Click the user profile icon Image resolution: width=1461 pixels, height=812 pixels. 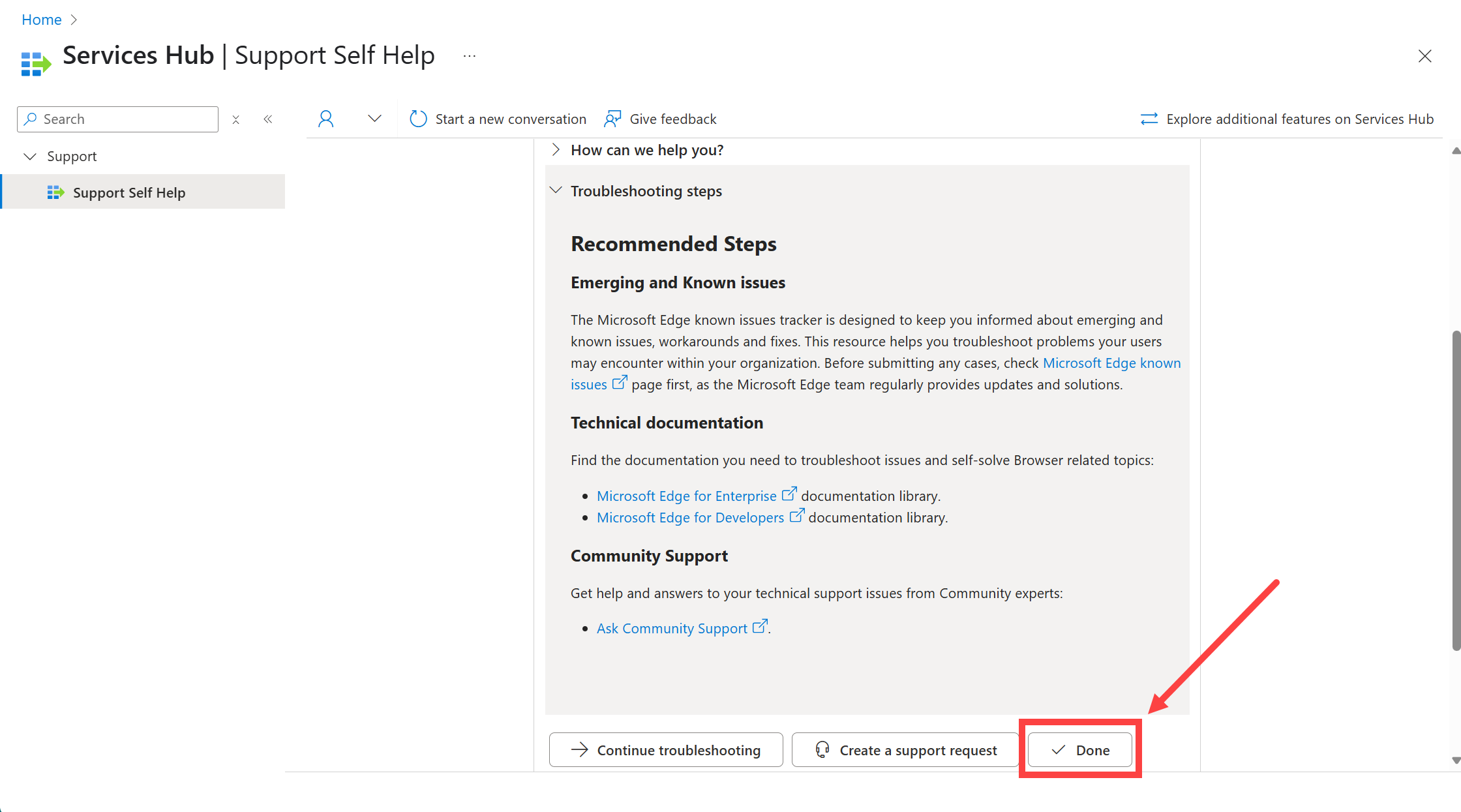click(x=325, y=118)
